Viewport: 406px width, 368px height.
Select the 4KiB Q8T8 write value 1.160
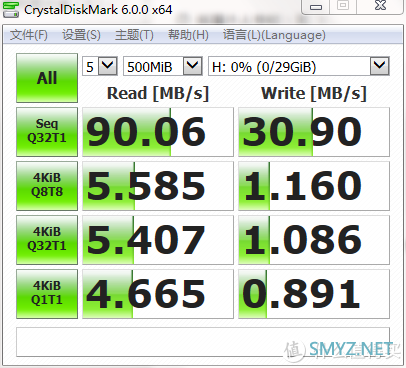(314, 186)
